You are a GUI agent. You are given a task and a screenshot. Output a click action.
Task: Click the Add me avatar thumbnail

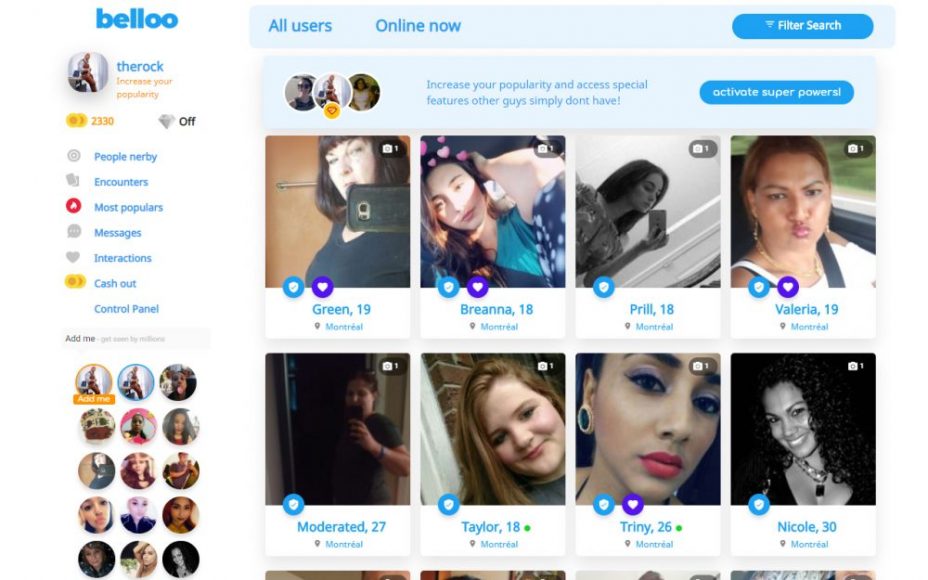(x=94, y=384)
